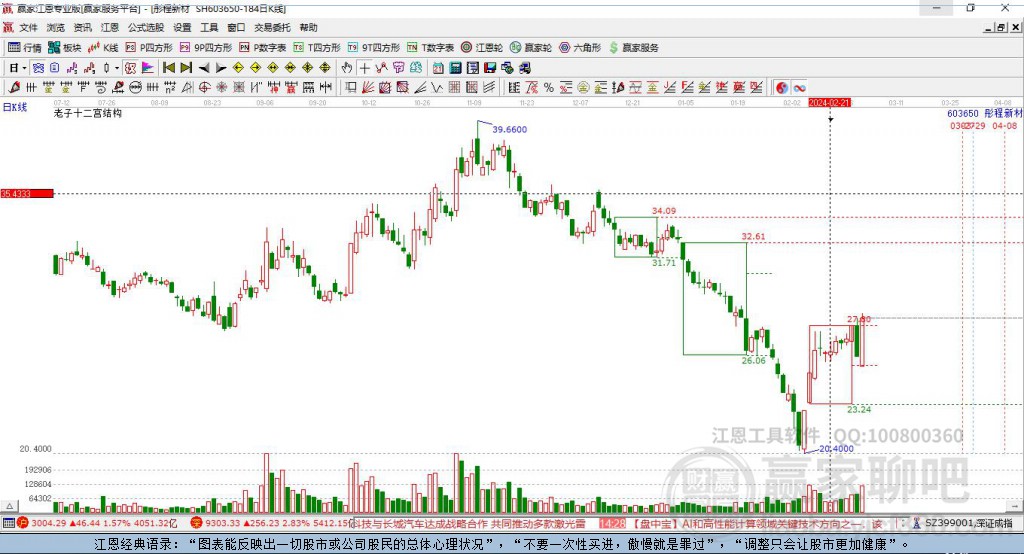Image resolution: width=1024 pixels, height=554 pixels.
Task: Toggle the highlighted red 权 icon
Action: [x=131, y=68]
